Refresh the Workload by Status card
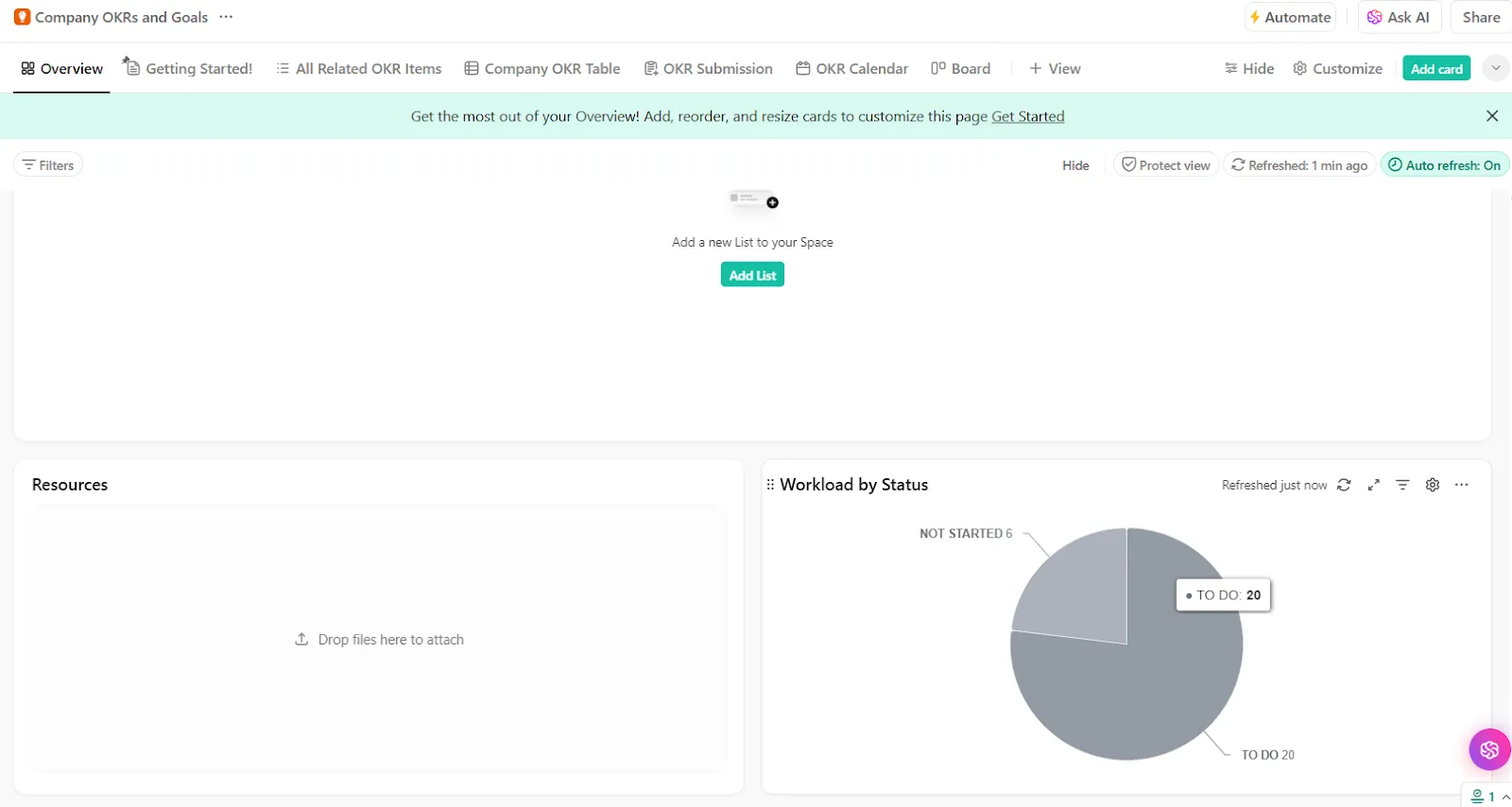Screen dimensions: 1512x807 click(1344, 485)
